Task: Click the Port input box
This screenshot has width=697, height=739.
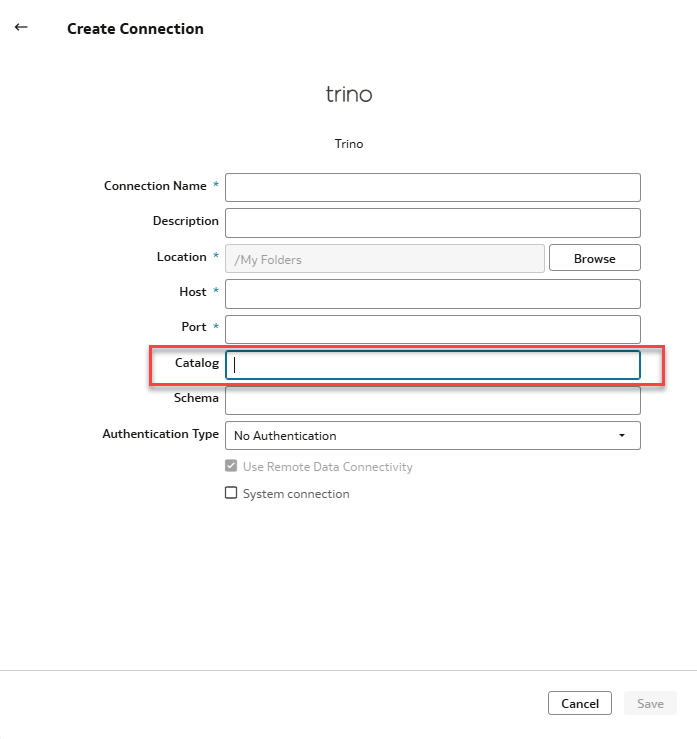Action: (x=433, y=329)
